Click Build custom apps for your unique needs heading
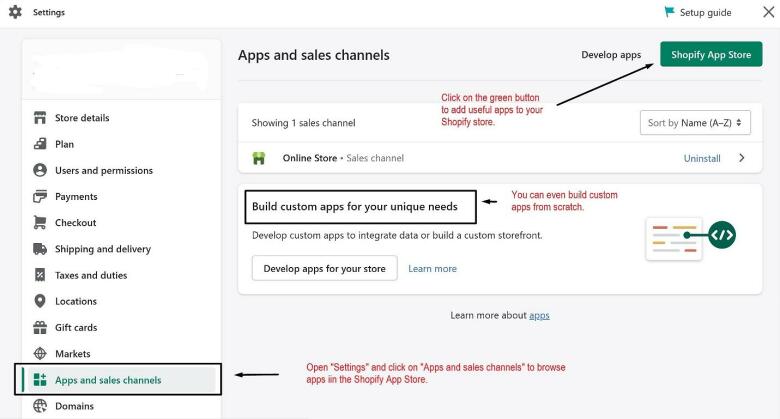 355,207
